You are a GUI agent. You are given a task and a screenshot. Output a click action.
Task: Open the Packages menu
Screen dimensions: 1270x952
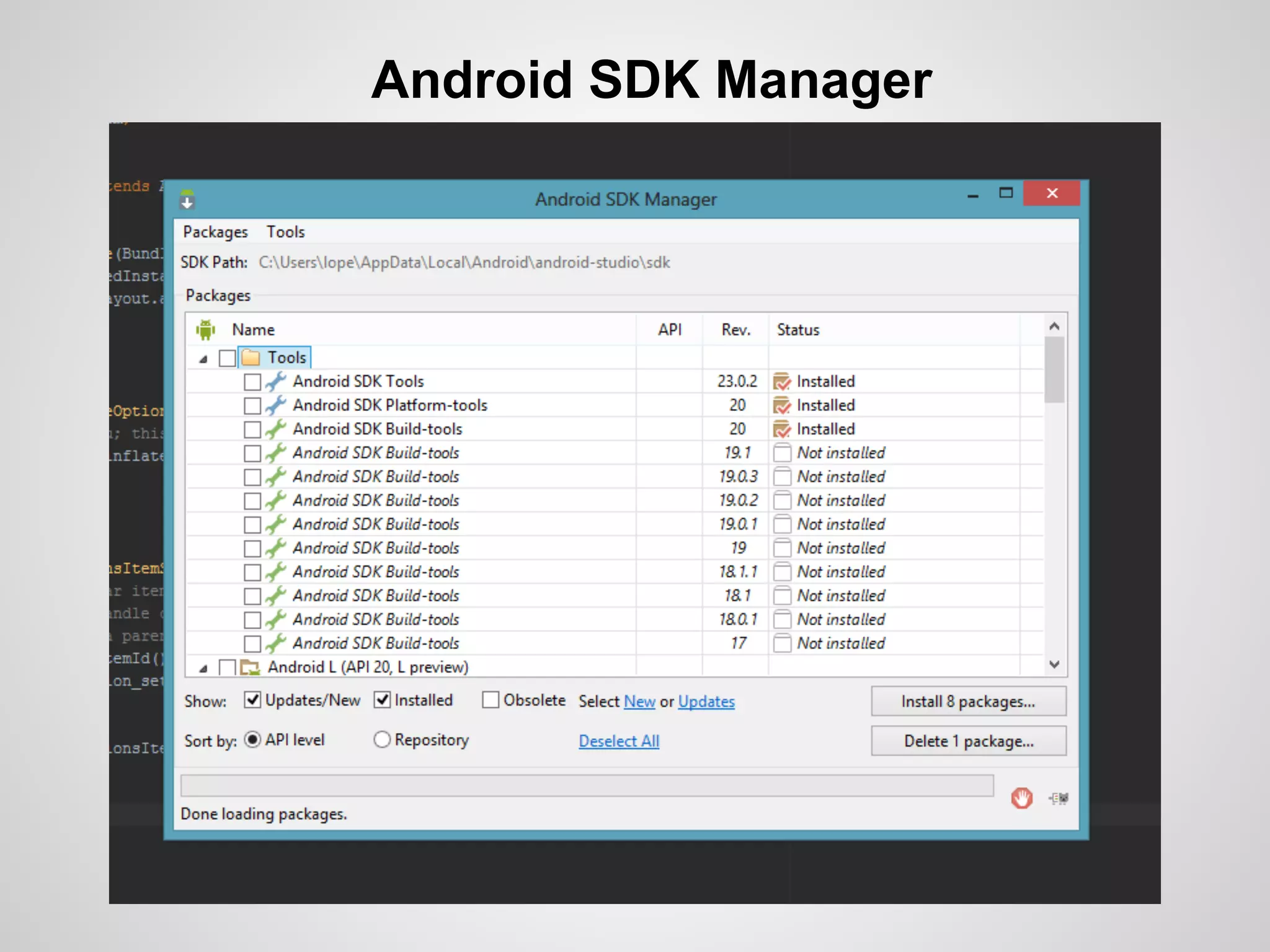pyautogui.click(x=215, y=232)
